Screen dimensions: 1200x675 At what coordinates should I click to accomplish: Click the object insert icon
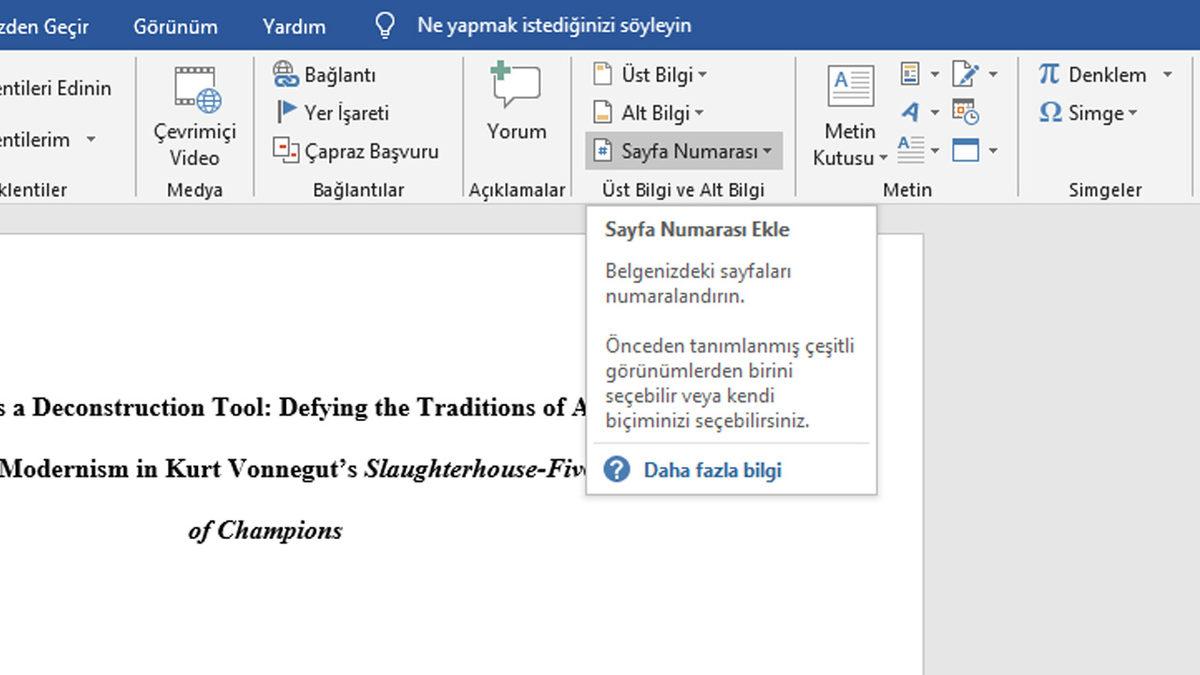click(965, 150)
